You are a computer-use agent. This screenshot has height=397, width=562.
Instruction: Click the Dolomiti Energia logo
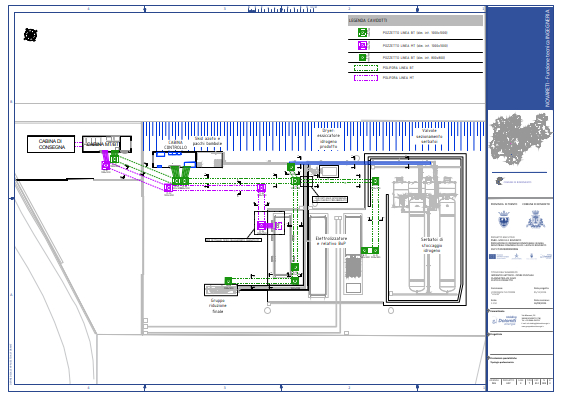(x=505, y=320)
